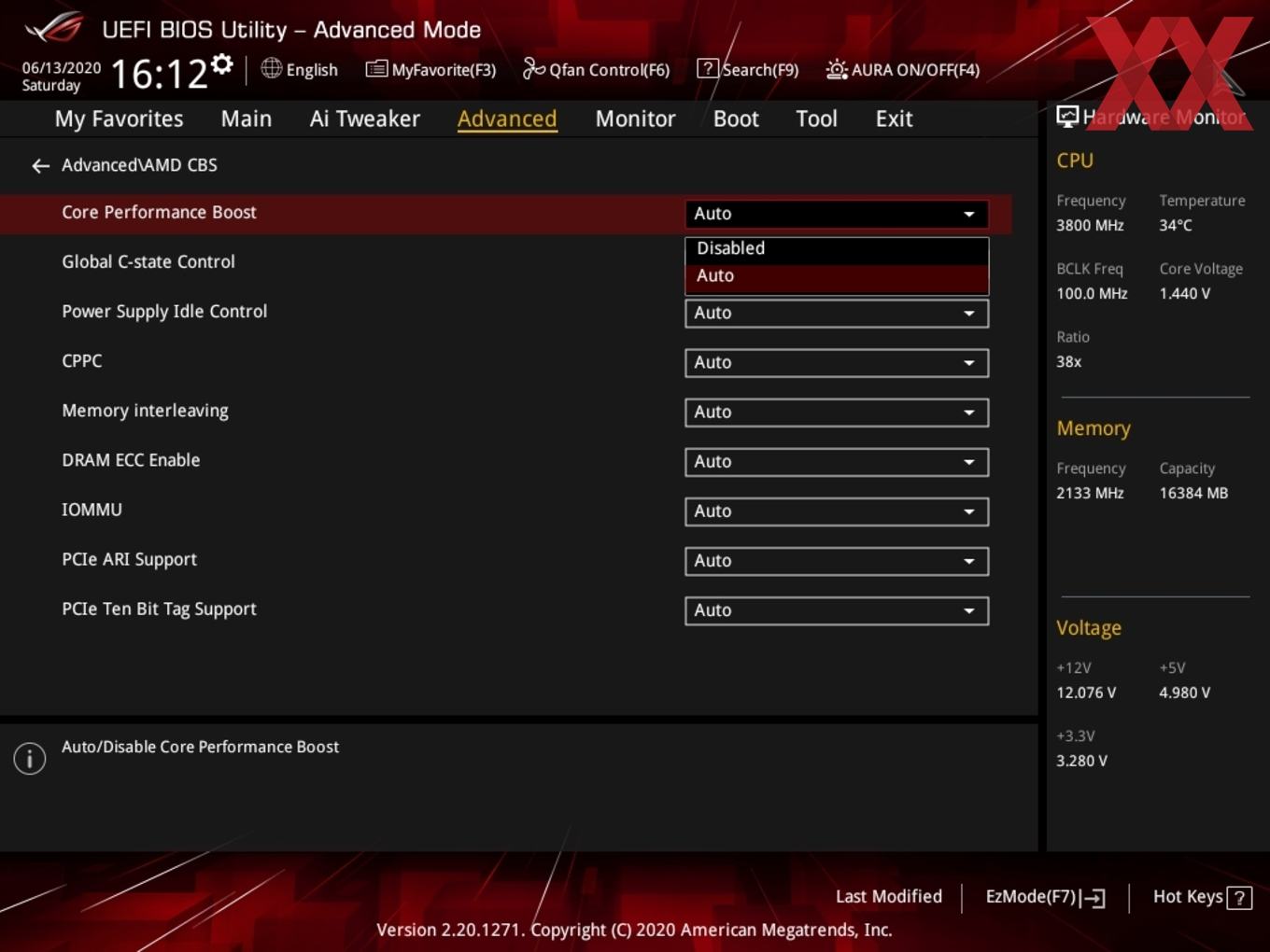The width and height of the screenshot is (1270, 952).
Task: Click the Hot Keys question mark icon
Action: (x=1239, y=898)
